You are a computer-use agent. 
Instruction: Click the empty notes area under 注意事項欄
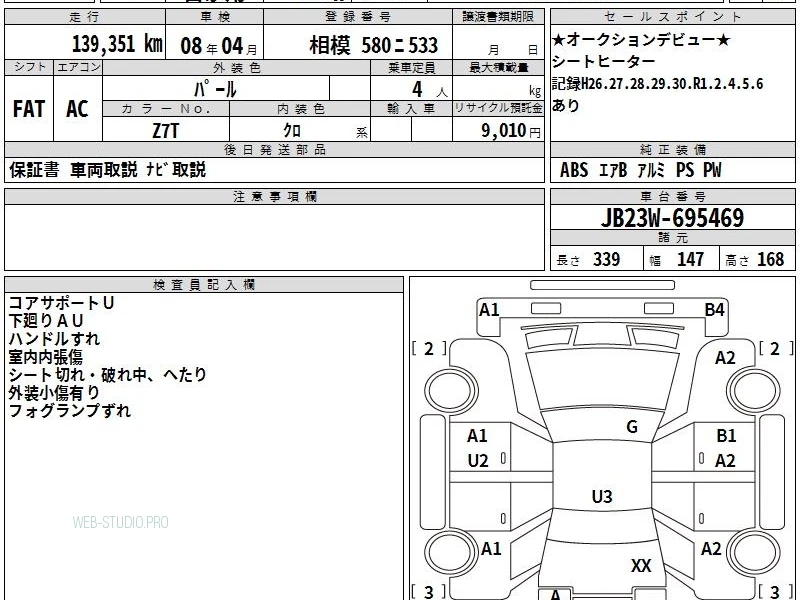(274, 237)
